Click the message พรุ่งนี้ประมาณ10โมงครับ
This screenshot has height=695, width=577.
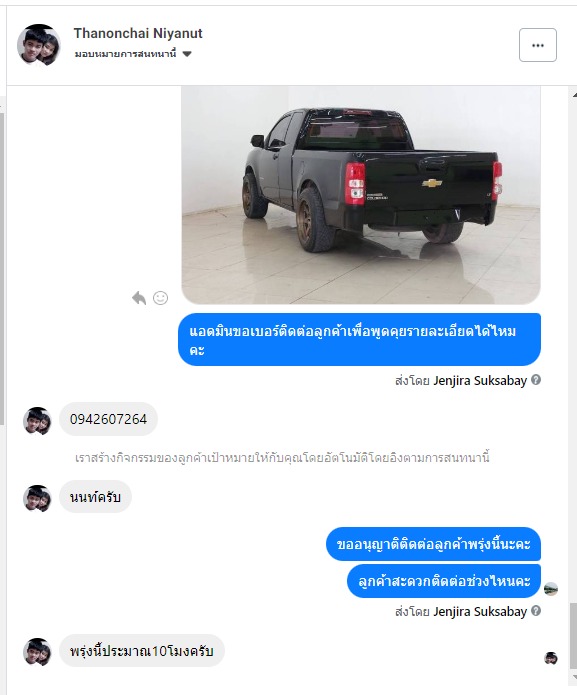coord(142,651)
